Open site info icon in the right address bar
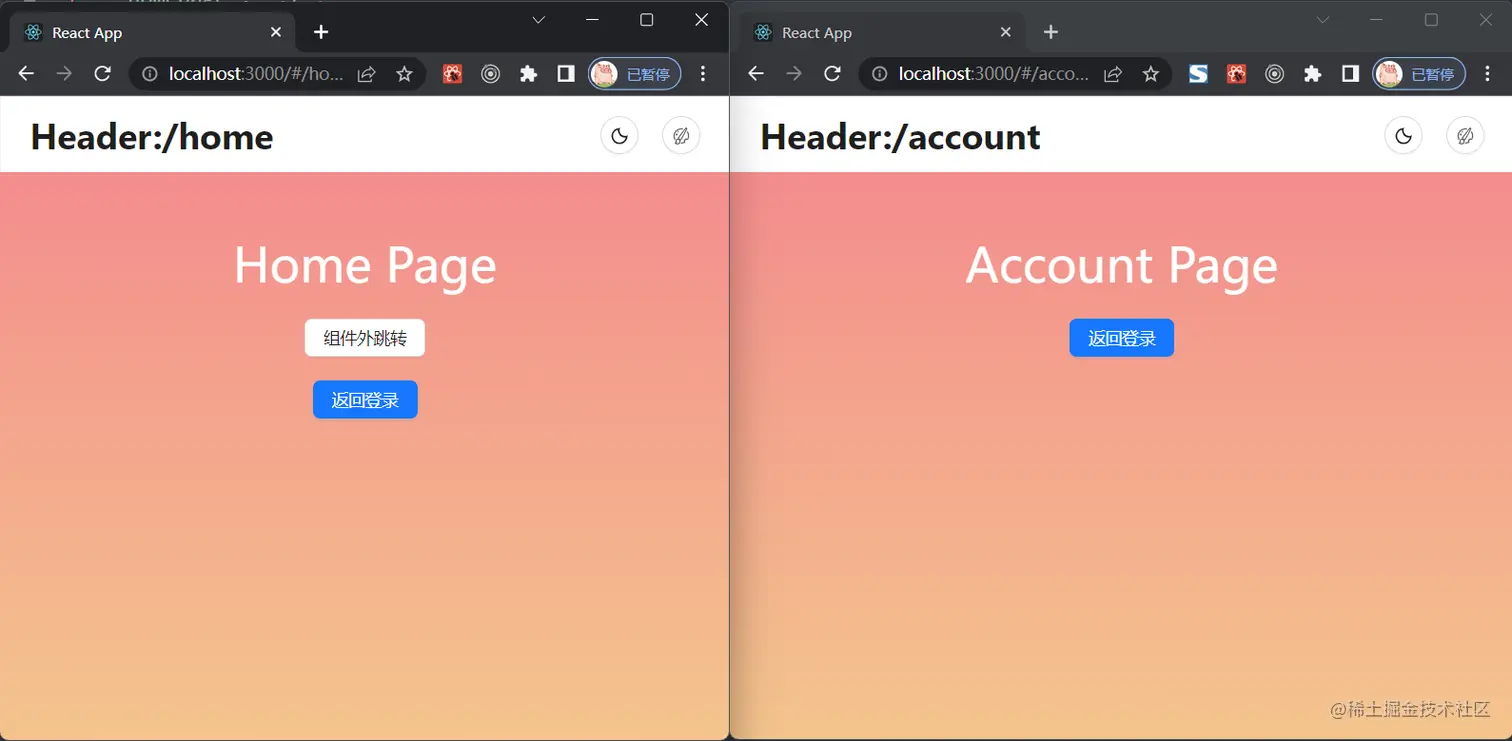 pos(880,74)
